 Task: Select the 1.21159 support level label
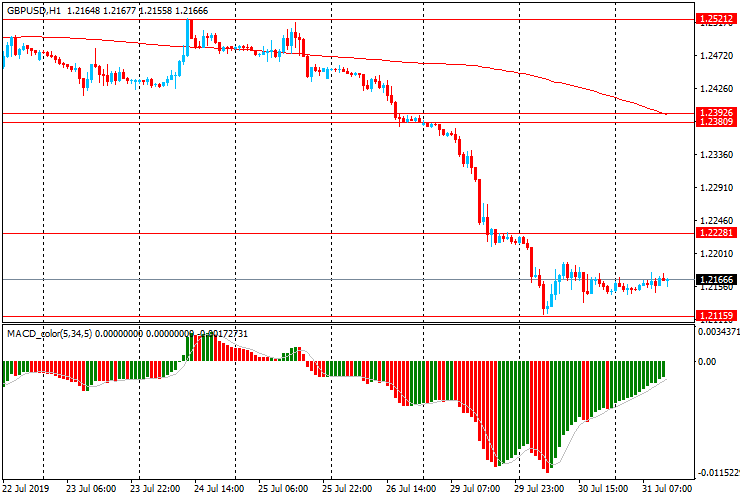pos(716,315)
